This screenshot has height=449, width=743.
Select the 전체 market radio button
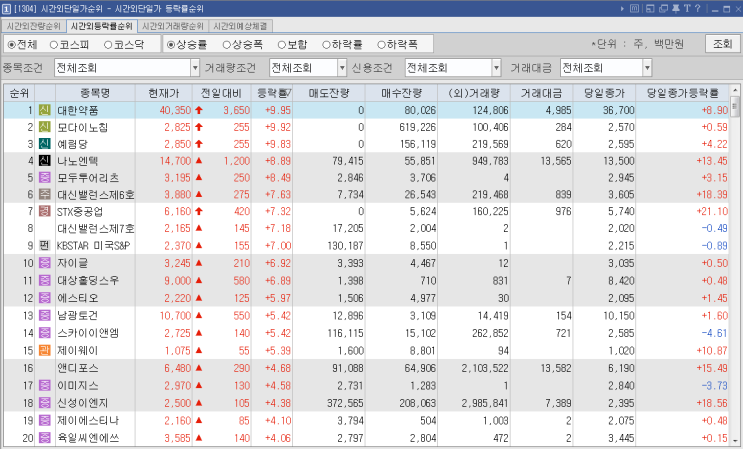(x=12, y=45)
